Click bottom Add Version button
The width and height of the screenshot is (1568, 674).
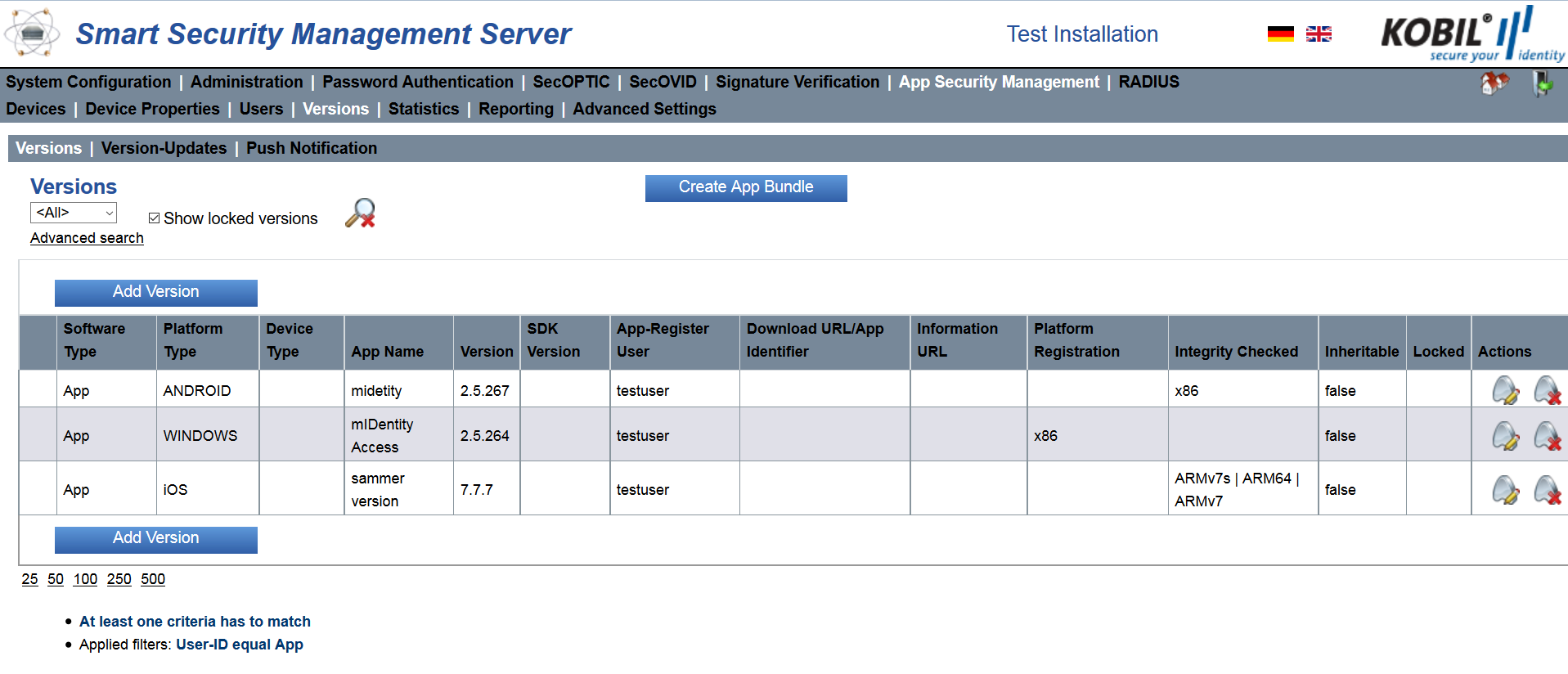click(x=156, y=538)
